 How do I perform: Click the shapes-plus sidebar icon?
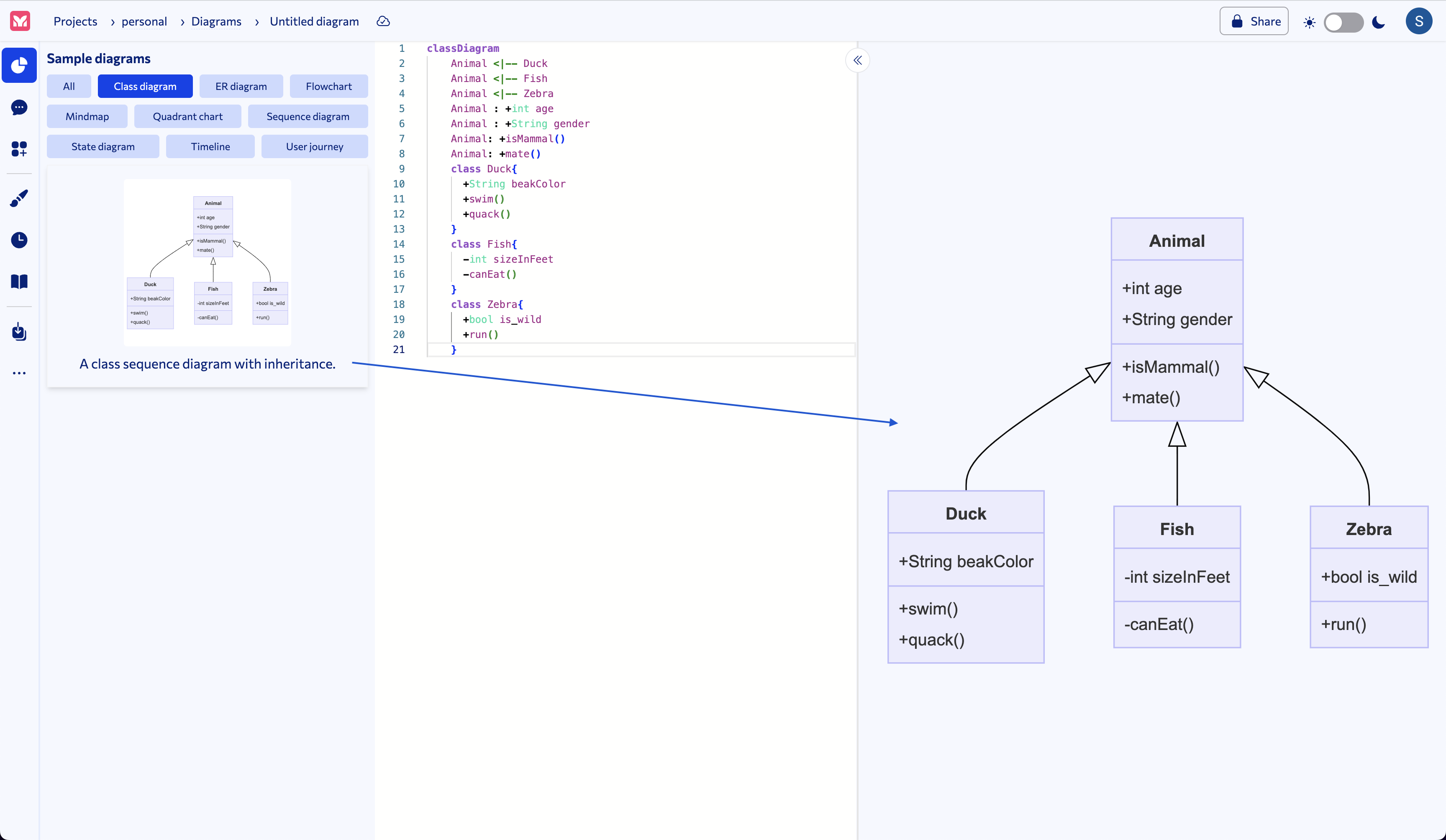[x=19, y=149]
